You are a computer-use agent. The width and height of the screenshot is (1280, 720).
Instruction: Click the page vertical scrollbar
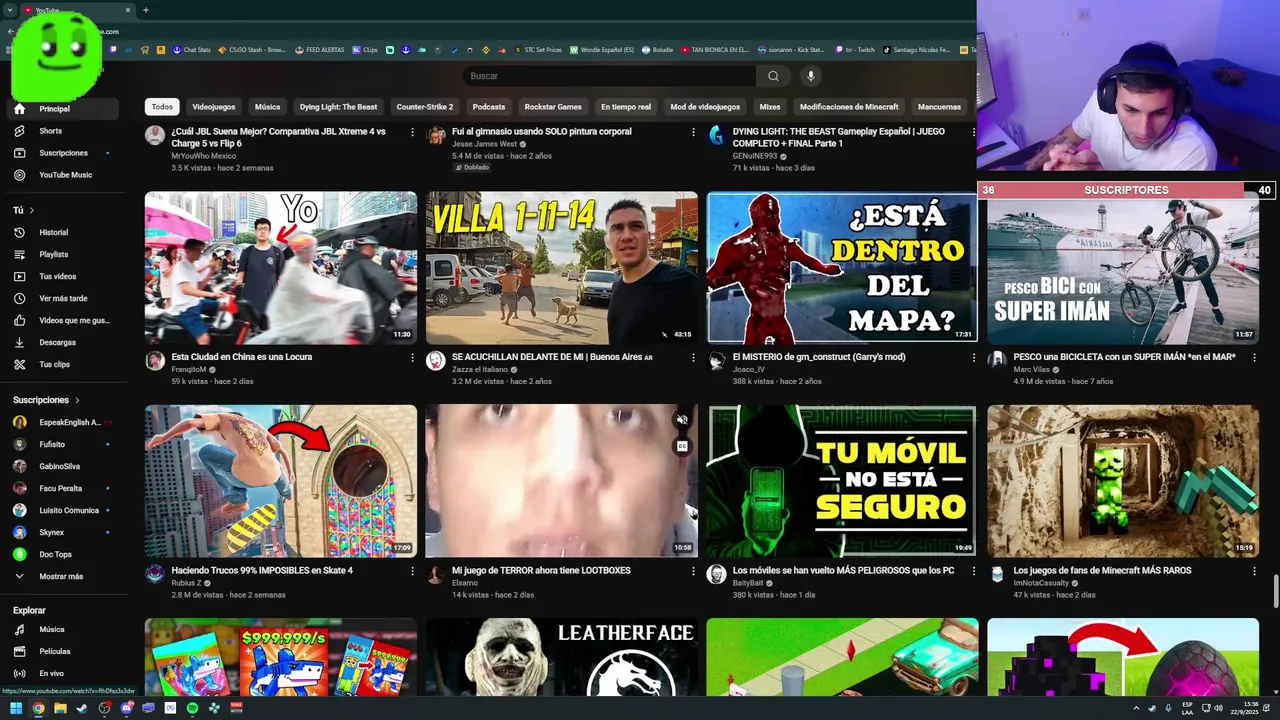[x=1274, y=591]
